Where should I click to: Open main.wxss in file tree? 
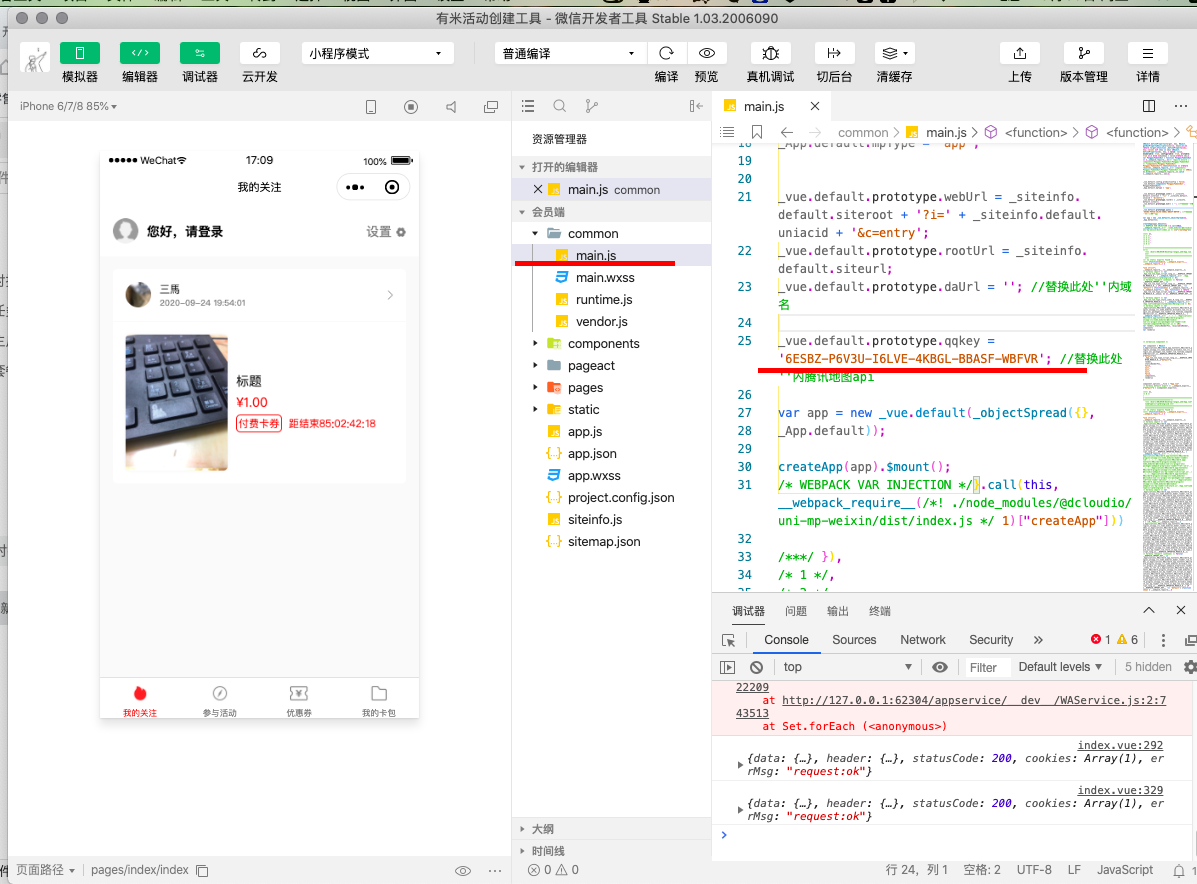pyautogui.click(x=605, y=278)
